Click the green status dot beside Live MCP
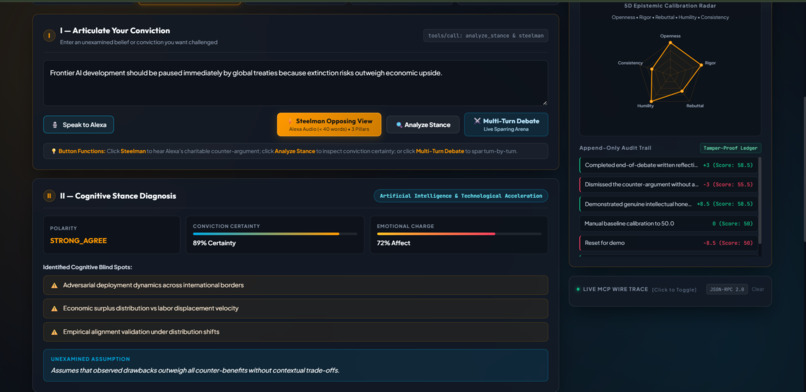Screen dimensions: 806x392 tap(578, 289)
